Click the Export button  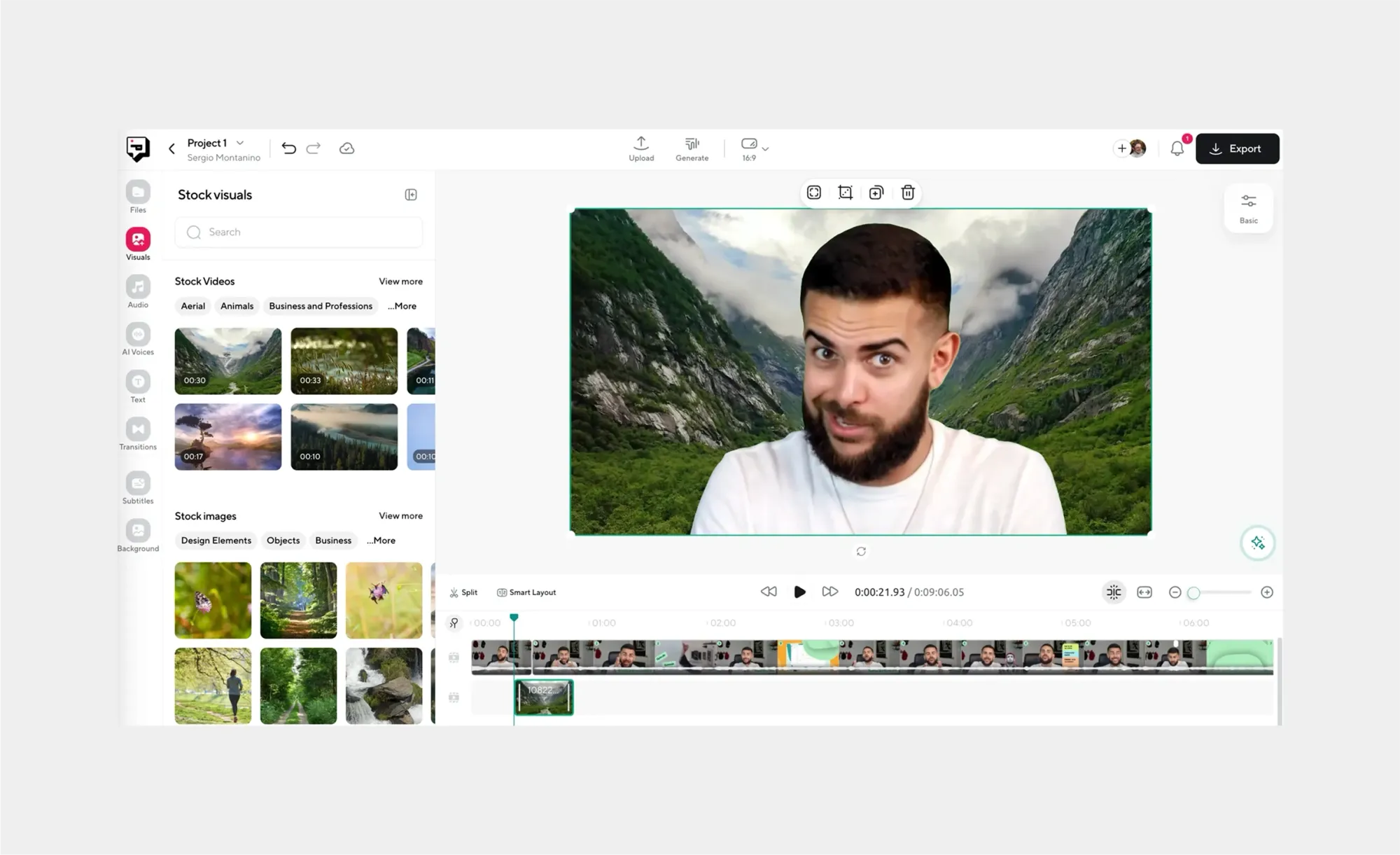point(1237,148)
